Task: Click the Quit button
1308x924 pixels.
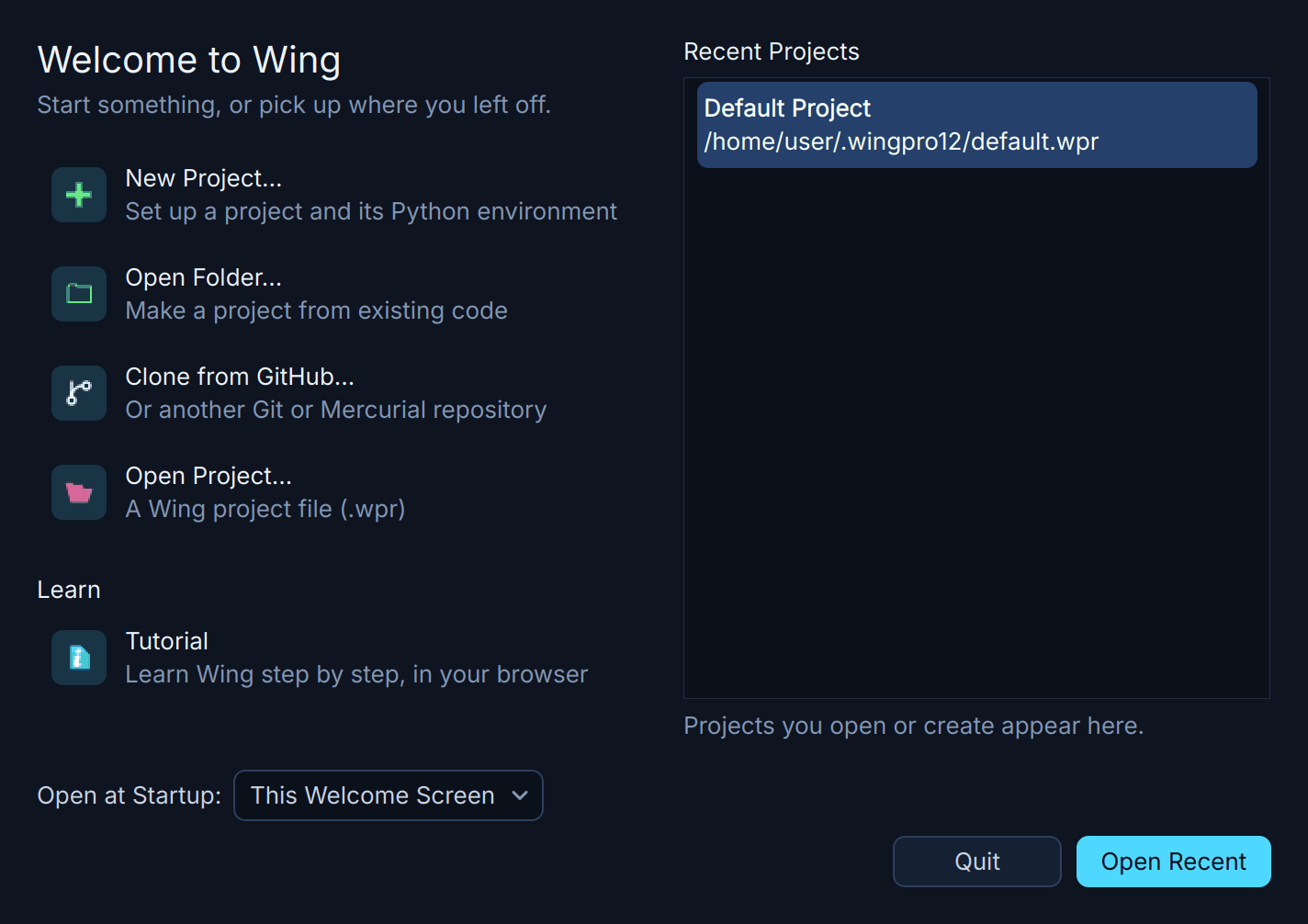Action: [x=977, y=862]
